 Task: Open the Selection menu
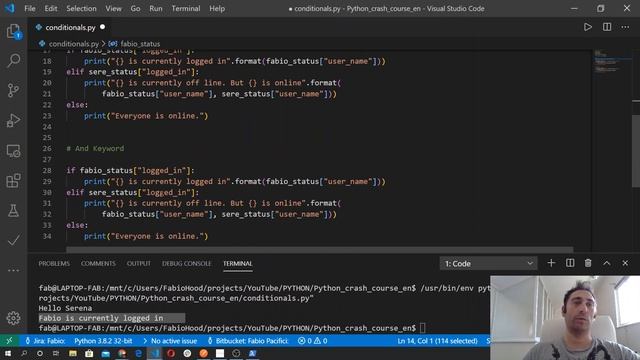click(81, 9)
